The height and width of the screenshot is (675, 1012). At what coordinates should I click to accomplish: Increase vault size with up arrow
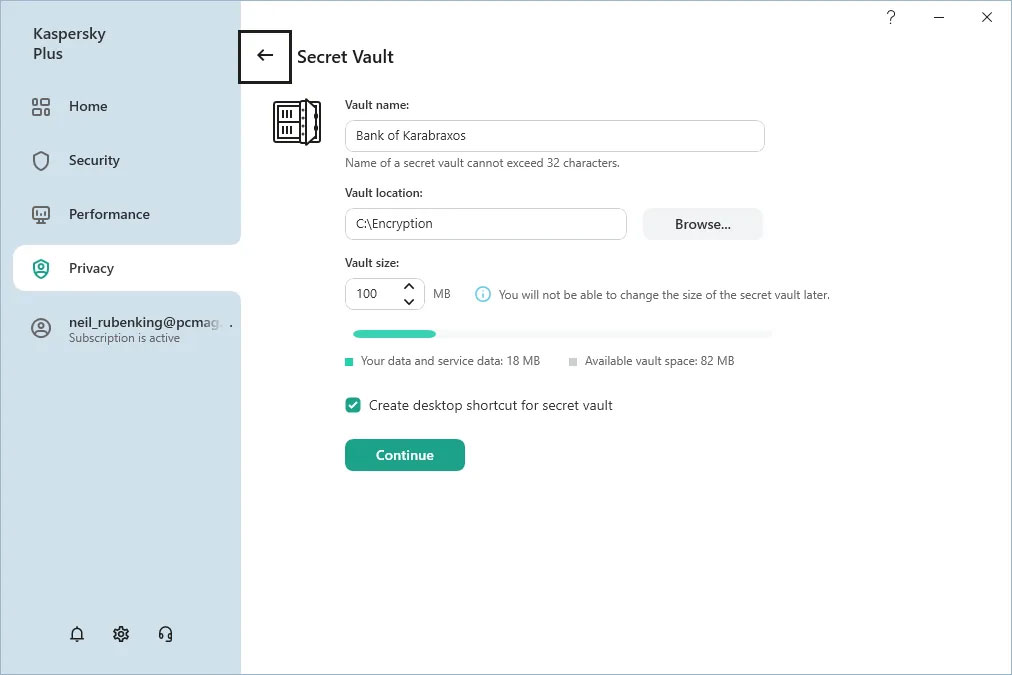click(409, 286)
